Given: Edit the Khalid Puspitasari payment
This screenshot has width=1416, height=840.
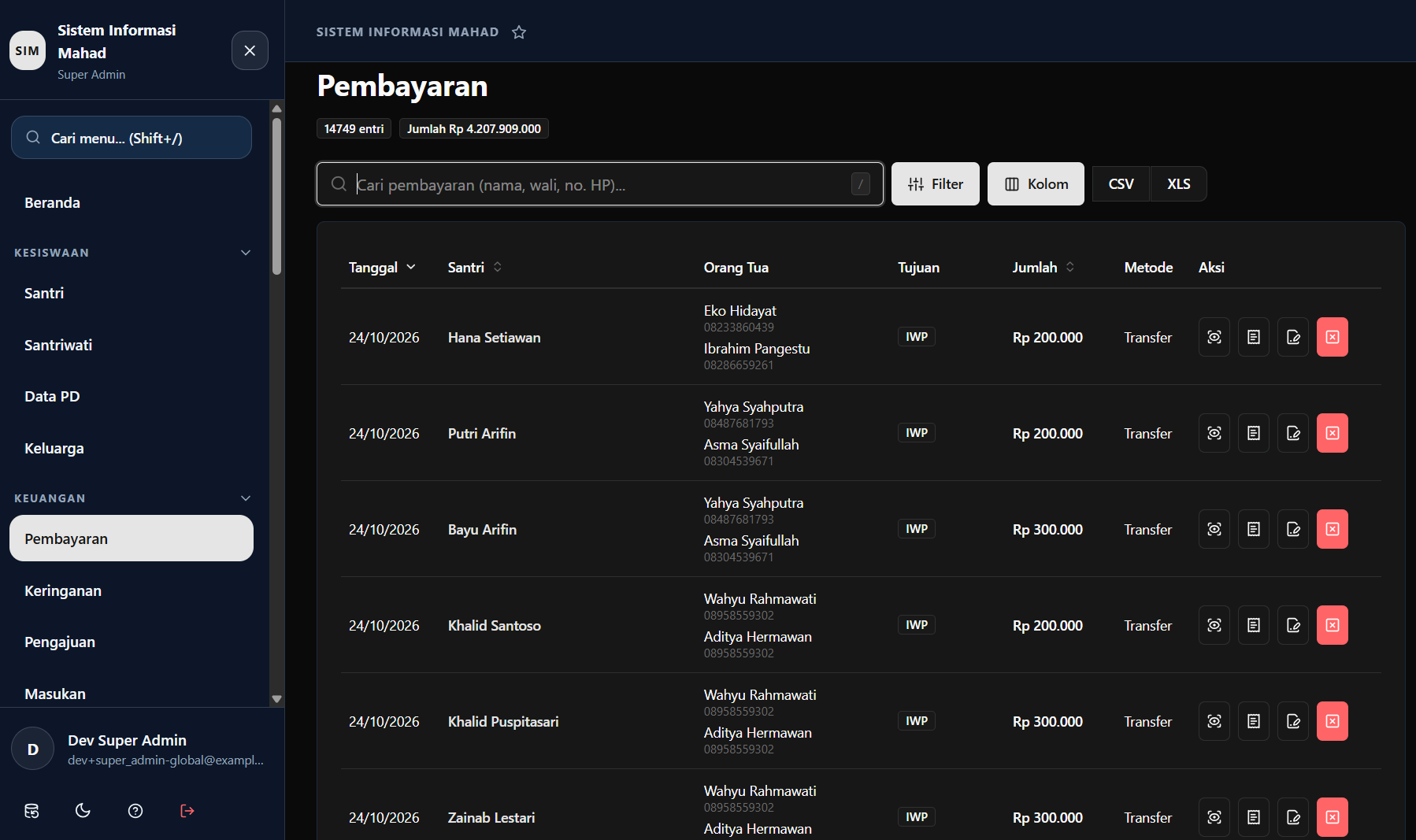Looking at the screenshot, I should (1293, 721).
